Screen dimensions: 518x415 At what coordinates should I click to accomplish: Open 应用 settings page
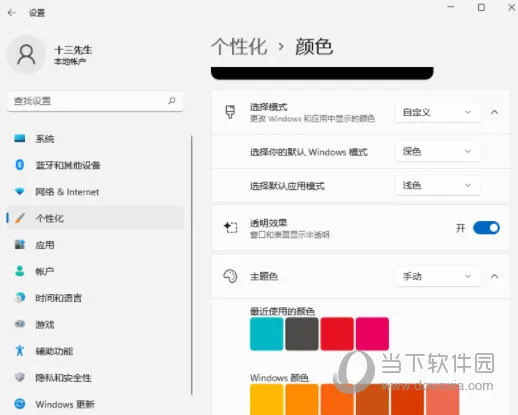pos(95,245)
